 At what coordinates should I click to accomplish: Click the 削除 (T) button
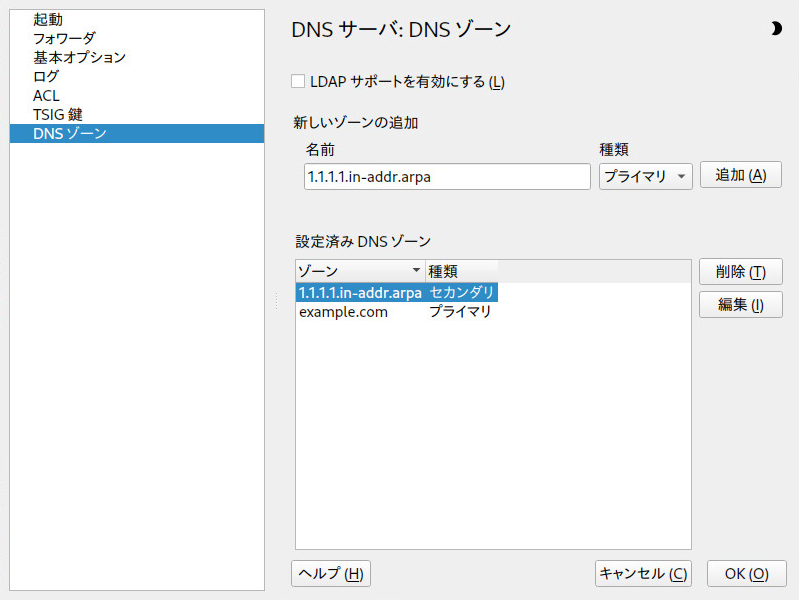point(740,271)
